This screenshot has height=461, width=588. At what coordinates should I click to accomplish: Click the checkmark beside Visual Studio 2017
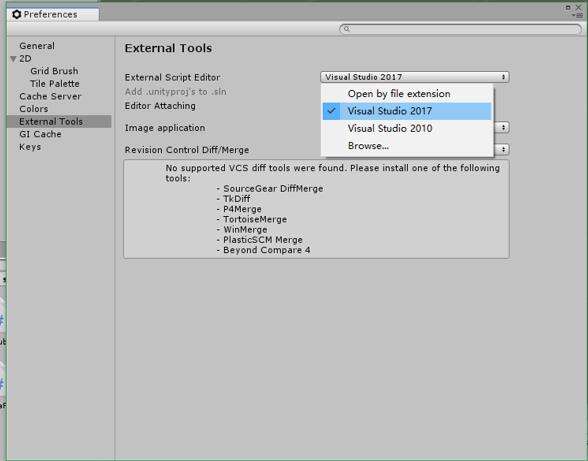(x=332, y=111)
